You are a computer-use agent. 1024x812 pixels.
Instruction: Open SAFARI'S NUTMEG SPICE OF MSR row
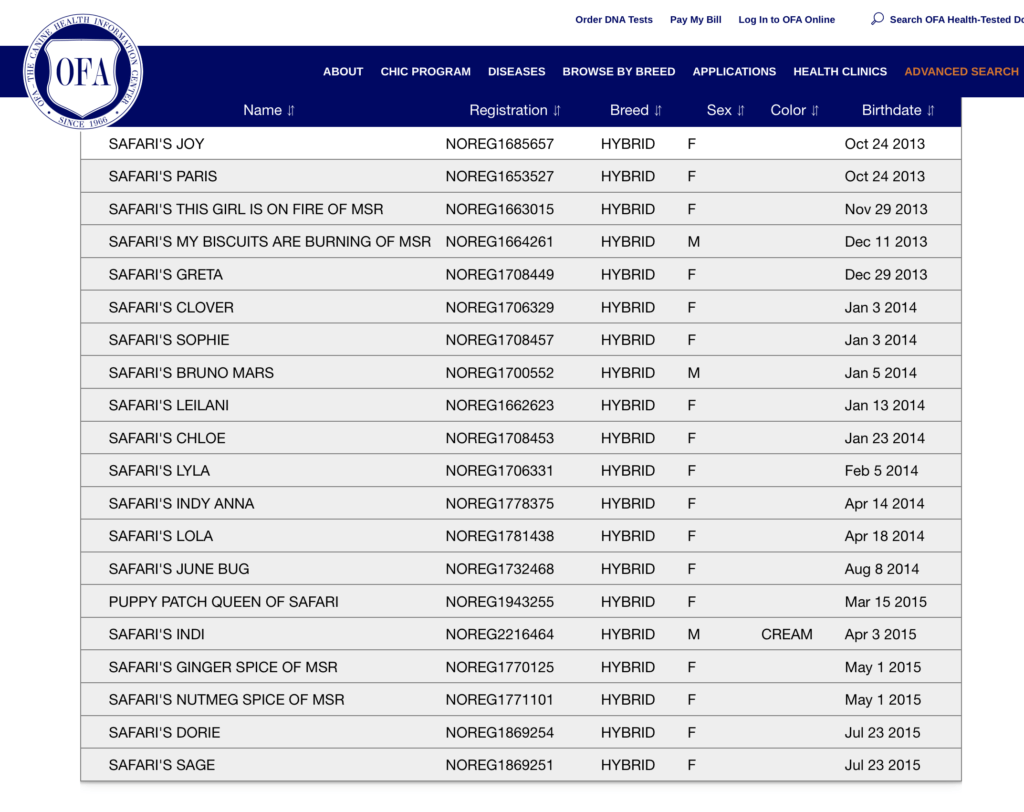520,700
